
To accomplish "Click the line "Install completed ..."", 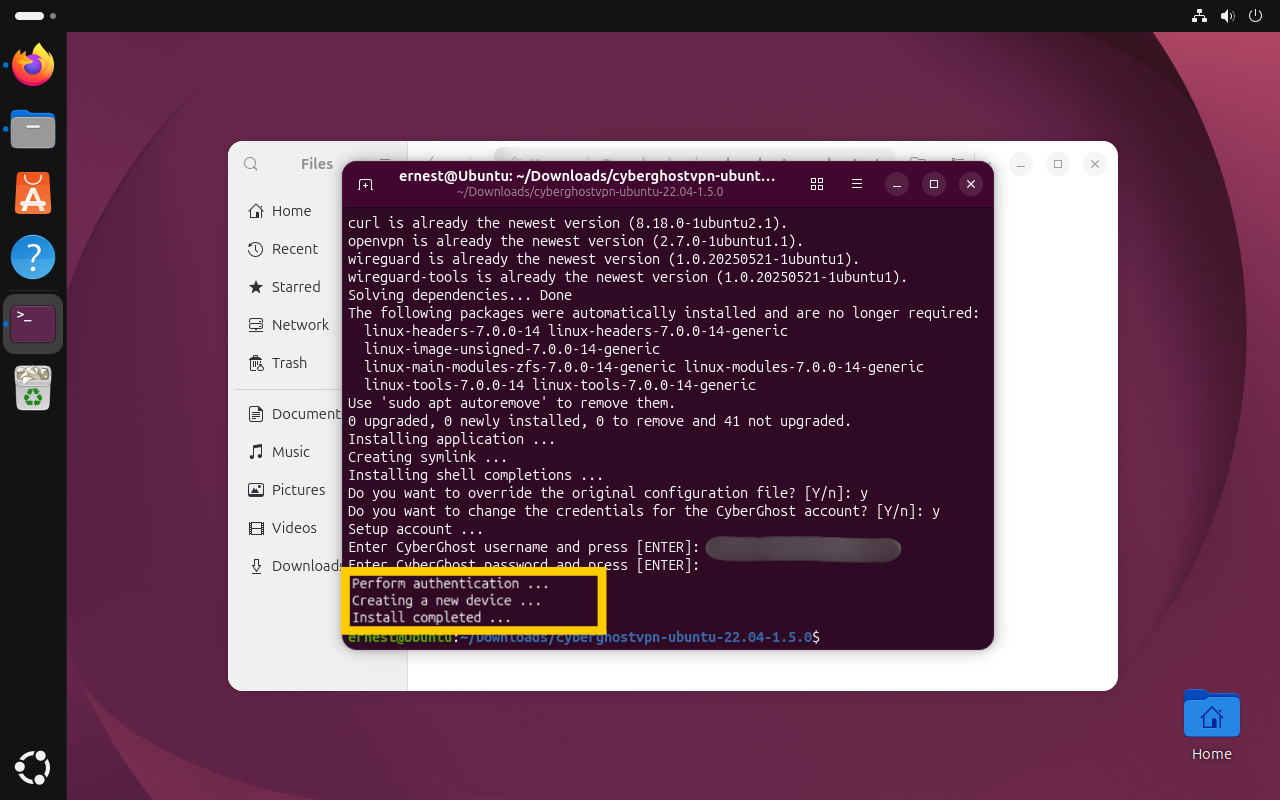I will (431, 618).
